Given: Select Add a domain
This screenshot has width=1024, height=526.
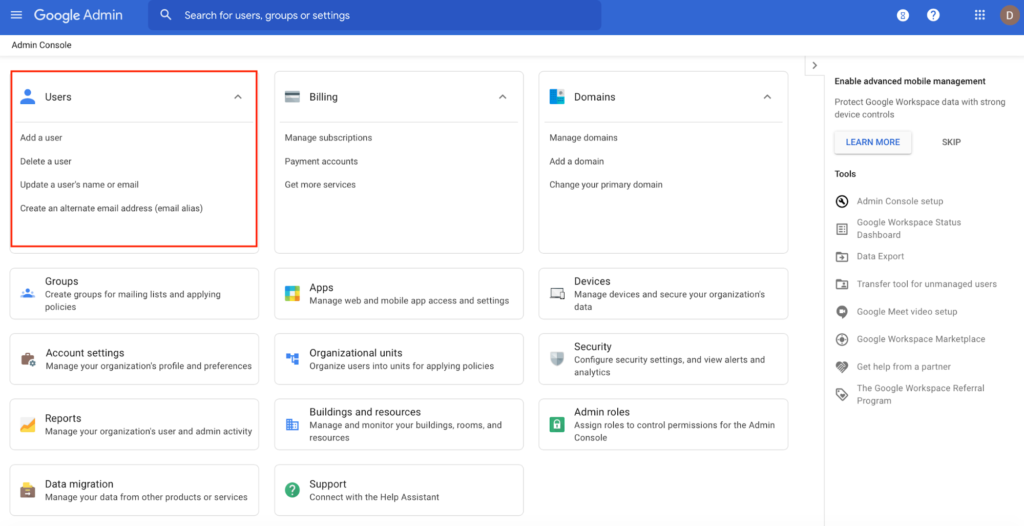Looking at the screenshot, I should coord(576,161).
